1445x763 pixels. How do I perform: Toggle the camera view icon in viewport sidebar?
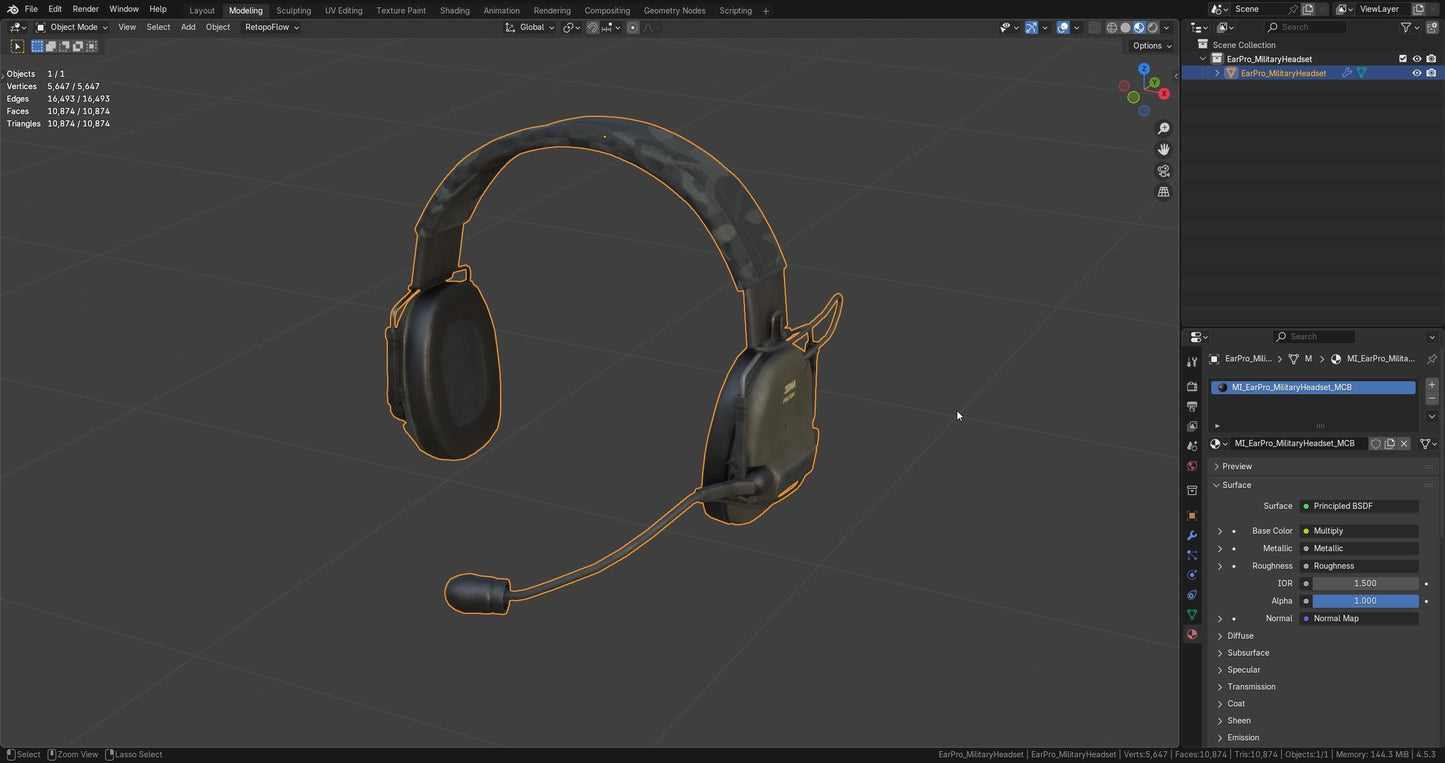point(1163,171)
